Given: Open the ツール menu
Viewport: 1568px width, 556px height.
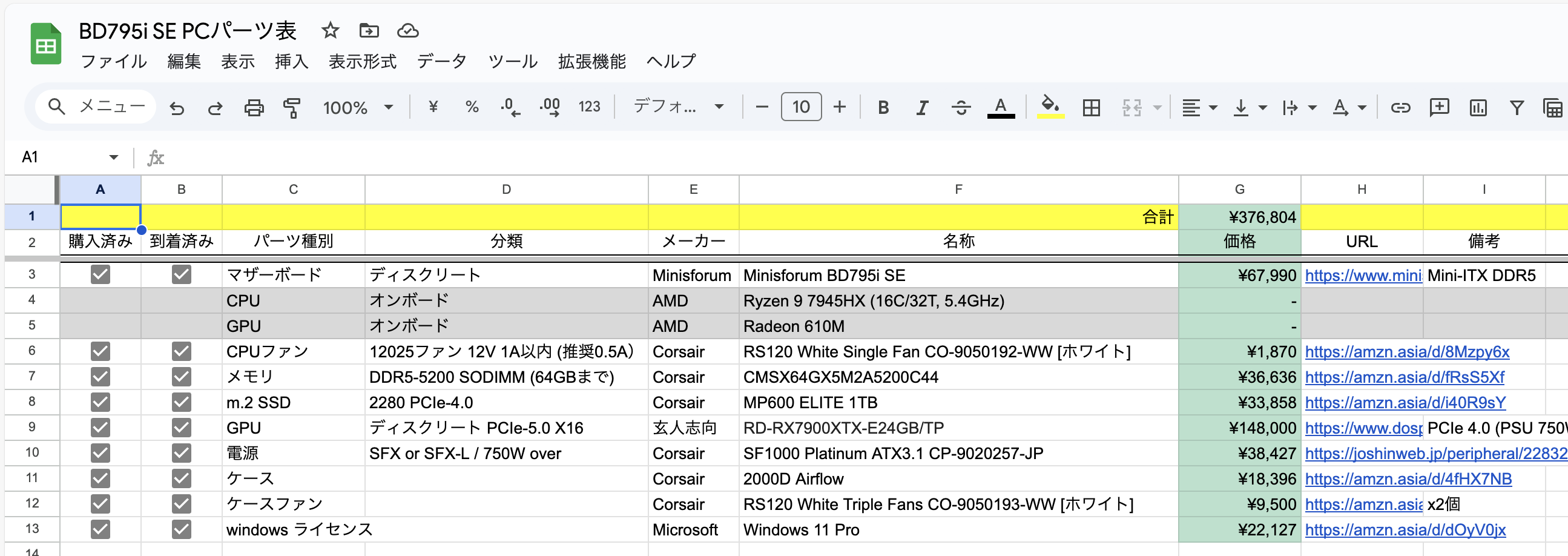Looking at the screenshot, I should point(513,61).
